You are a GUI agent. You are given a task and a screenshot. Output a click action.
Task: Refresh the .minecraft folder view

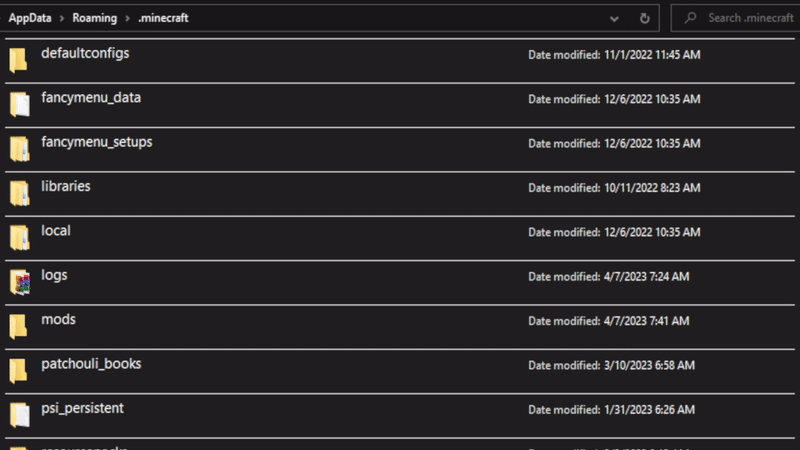click(x=645, y=18)
